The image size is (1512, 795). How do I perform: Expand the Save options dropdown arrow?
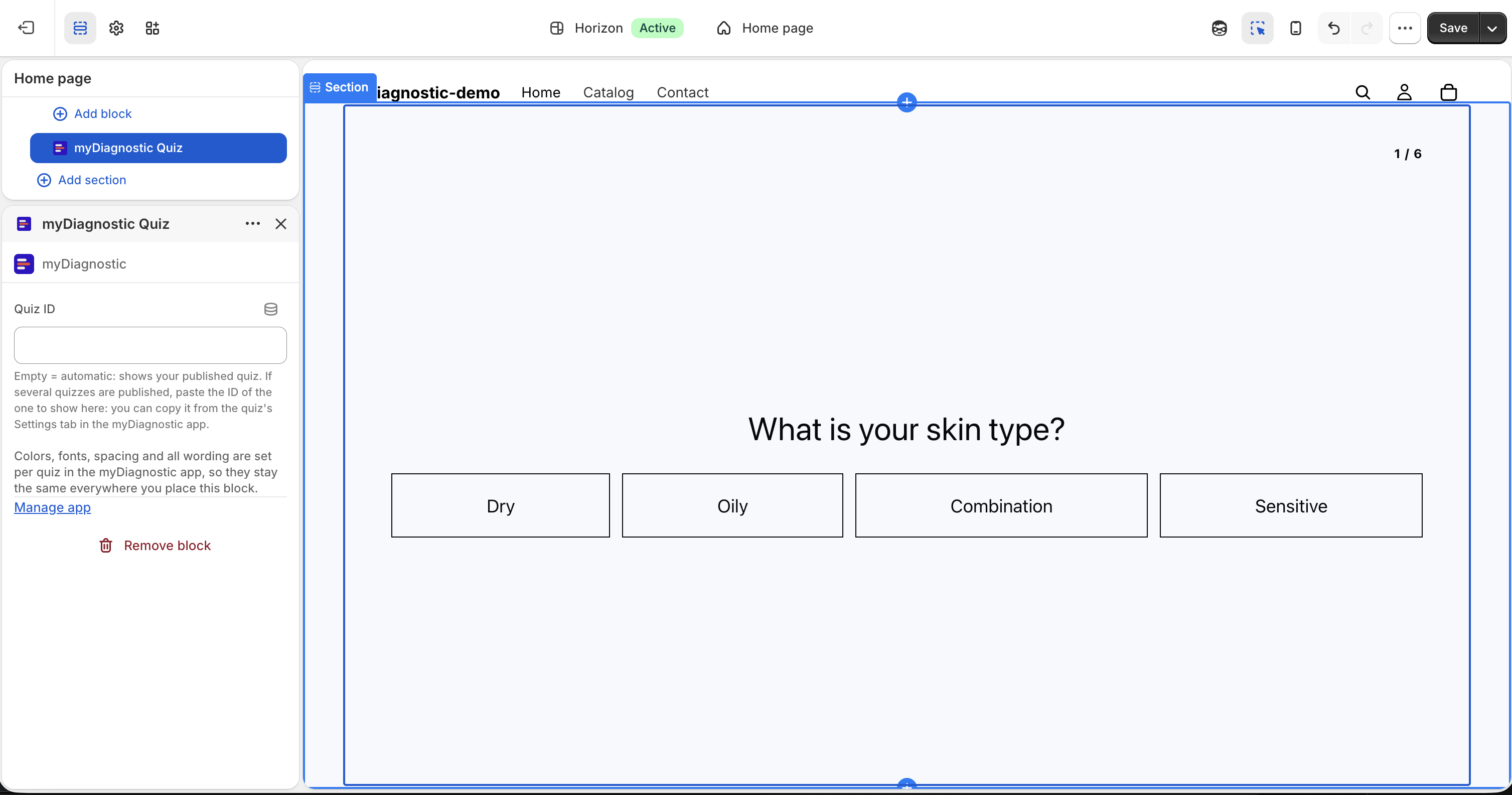(x=1492, y=28)
